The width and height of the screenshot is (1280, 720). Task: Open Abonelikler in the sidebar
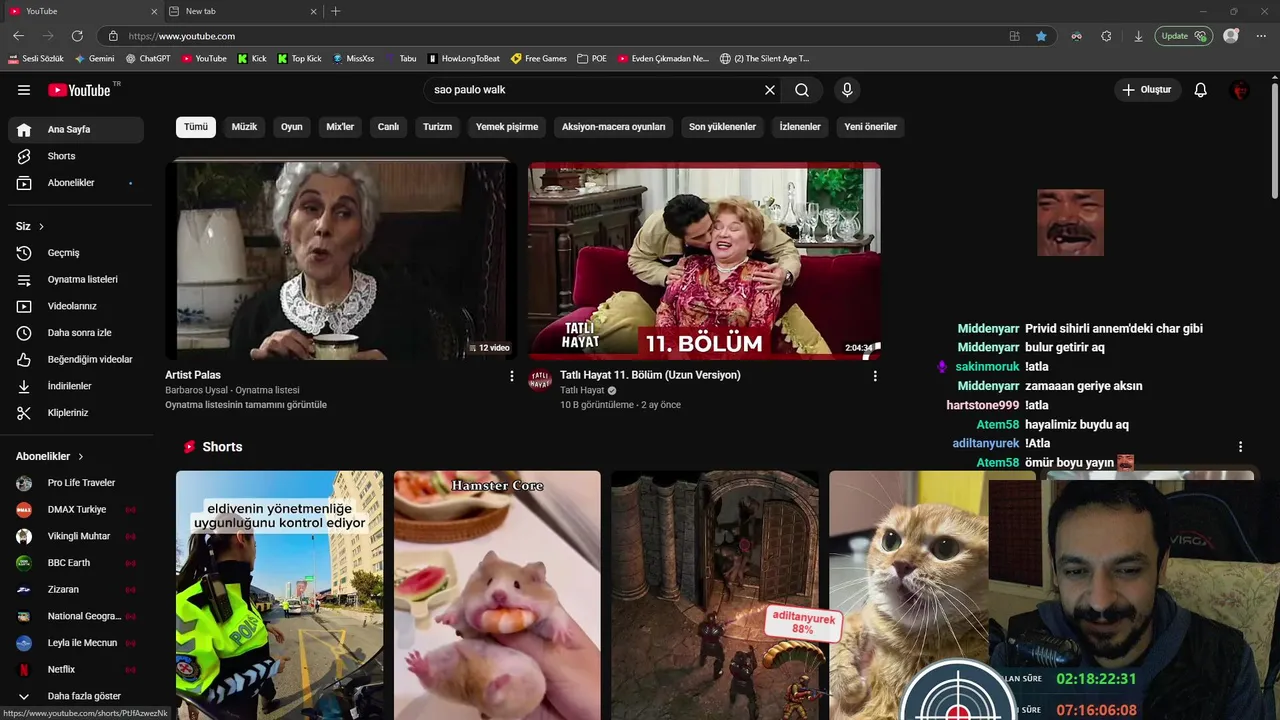pyautogui.click(x=76, y=183)
